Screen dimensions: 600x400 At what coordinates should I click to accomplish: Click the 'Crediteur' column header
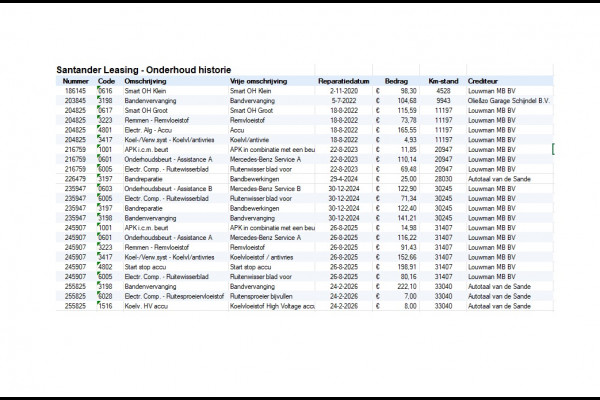tap(483, 81)
